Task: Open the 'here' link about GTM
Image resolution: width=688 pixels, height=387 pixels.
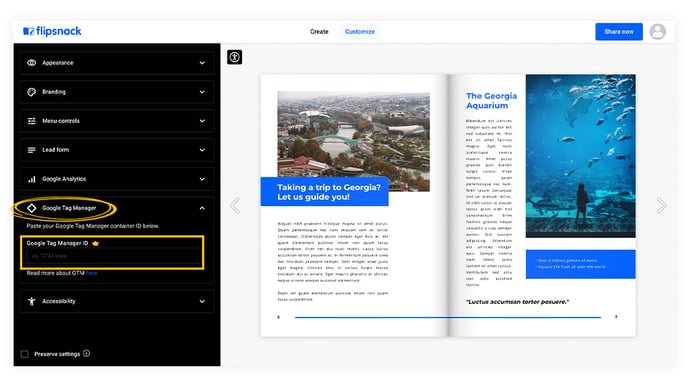Action: pos(92,273)
